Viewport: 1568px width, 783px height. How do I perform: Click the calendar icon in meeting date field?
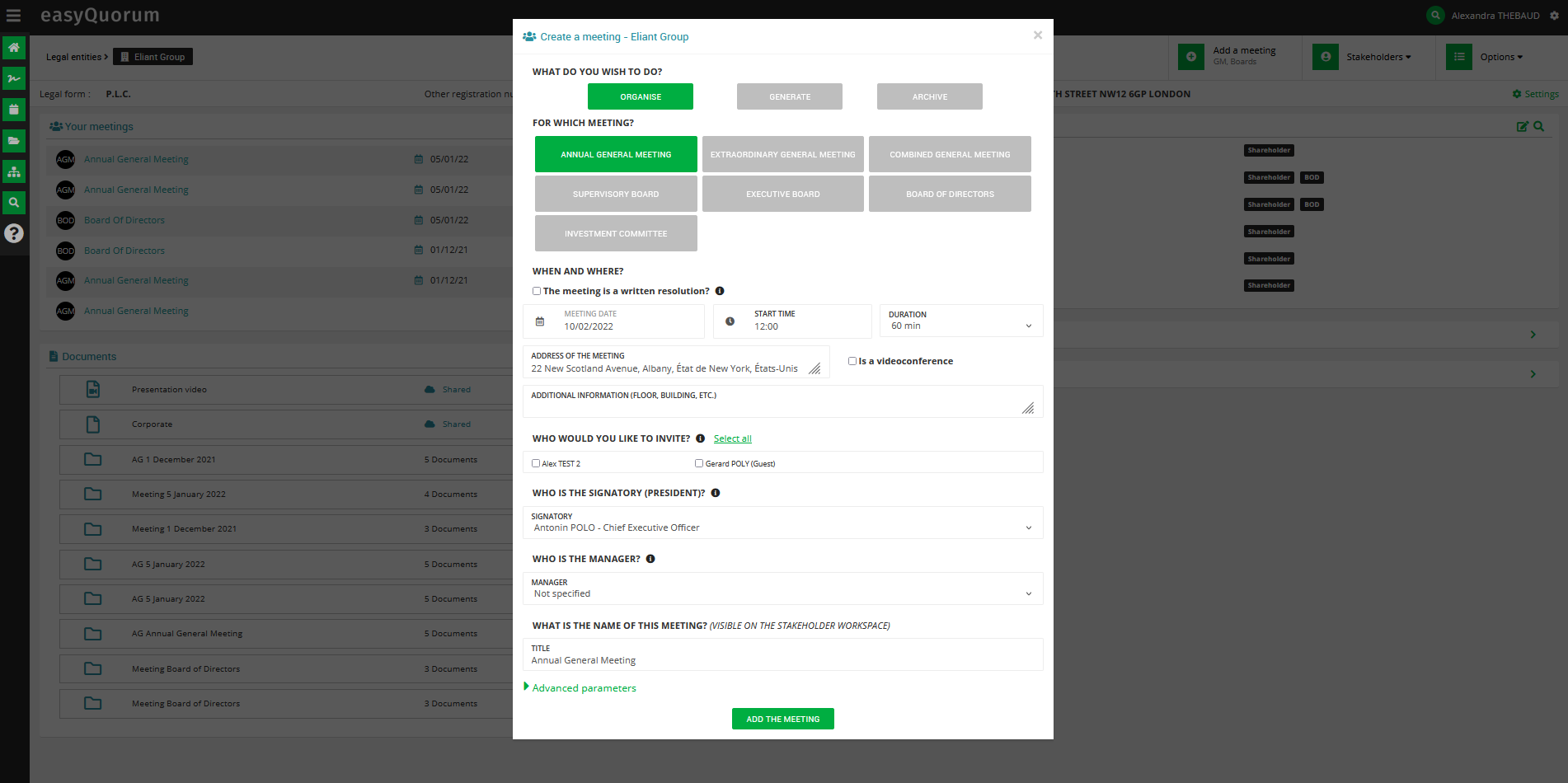tap(540, 321)
